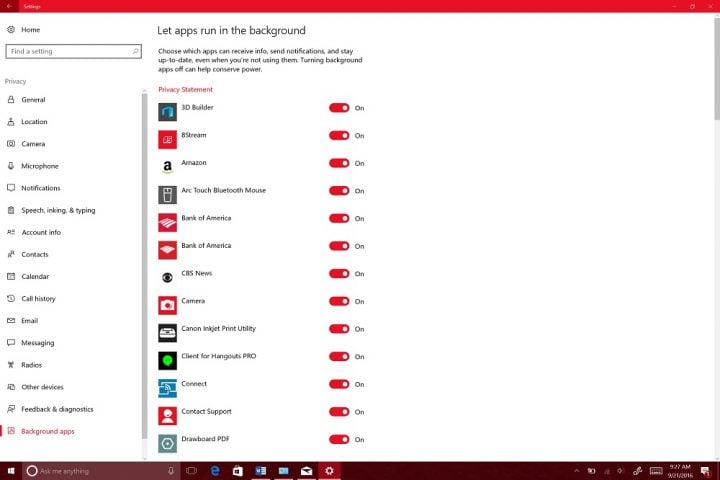720x480 pixels.
Task: Open Microsoft Edge from the taskbar
Action: (x=215, y=471)
